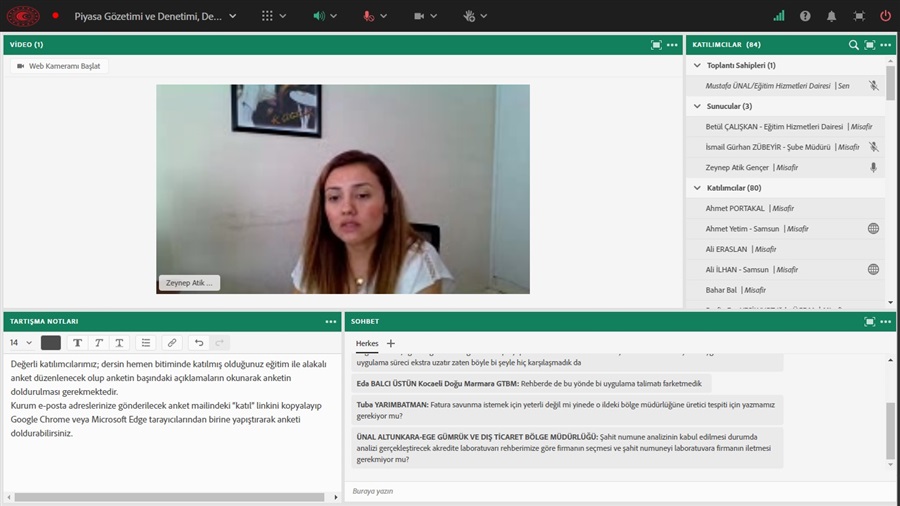Click Zeynep Atik video feed

coord(343,189)
